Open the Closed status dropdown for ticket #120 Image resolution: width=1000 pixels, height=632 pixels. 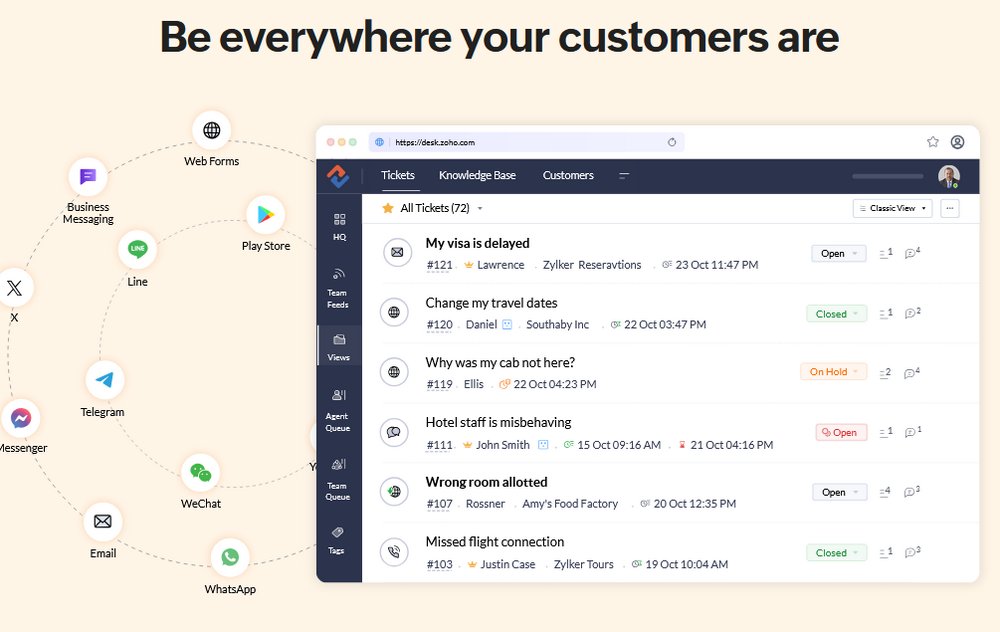click(x=837, y=314)
